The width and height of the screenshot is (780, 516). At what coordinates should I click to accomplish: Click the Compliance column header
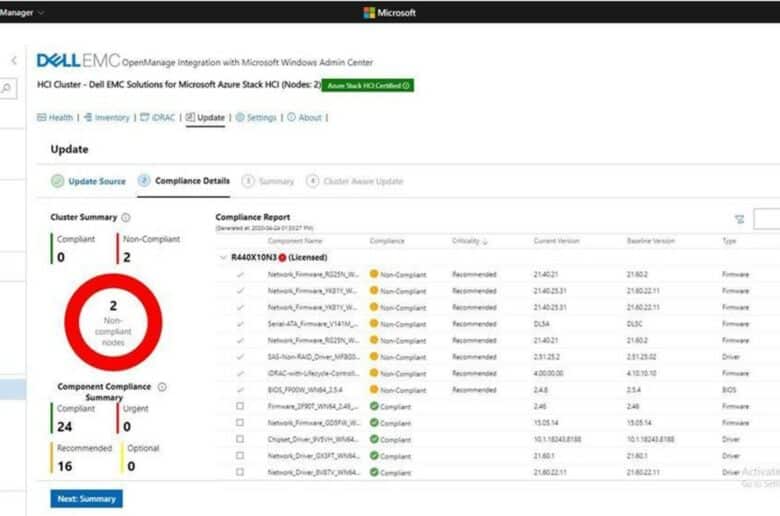387,241
